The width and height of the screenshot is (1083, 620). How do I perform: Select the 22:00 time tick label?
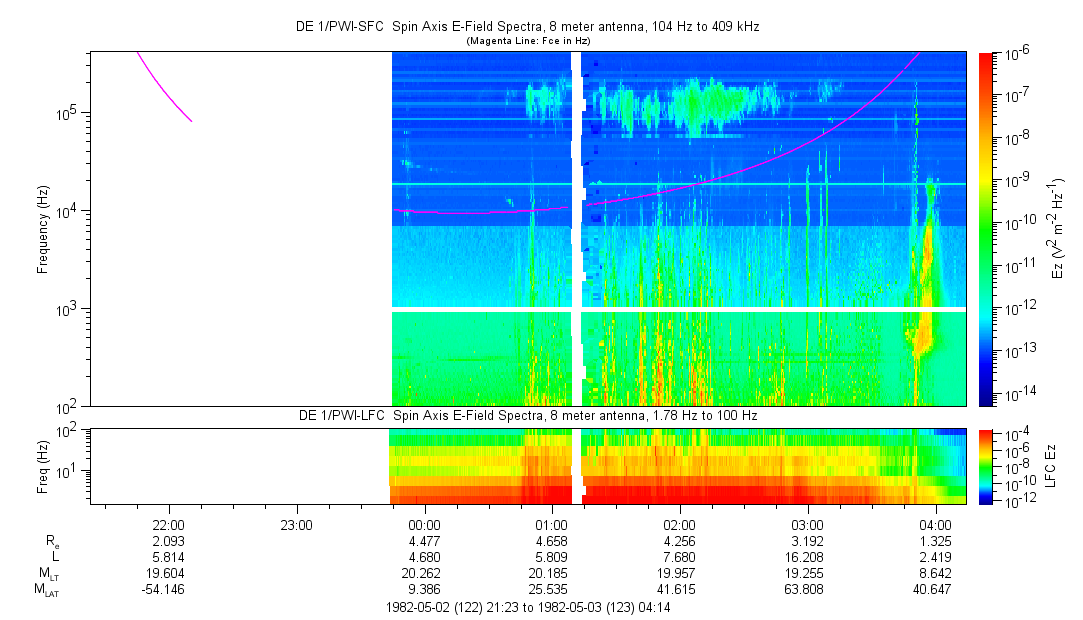tap(168, 524)
